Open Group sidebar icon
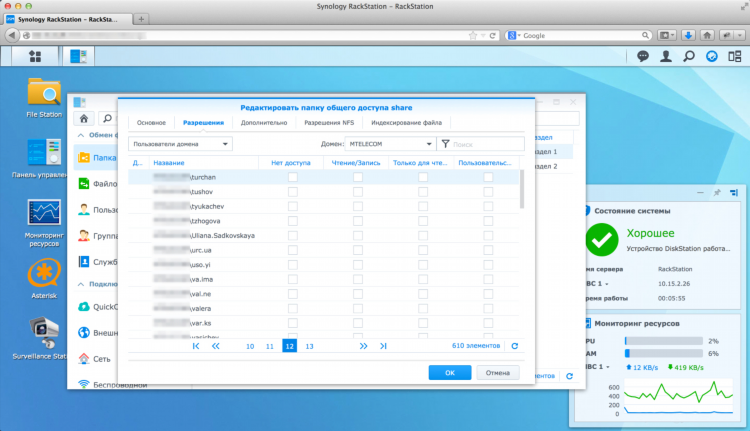 tap(84, 236)
